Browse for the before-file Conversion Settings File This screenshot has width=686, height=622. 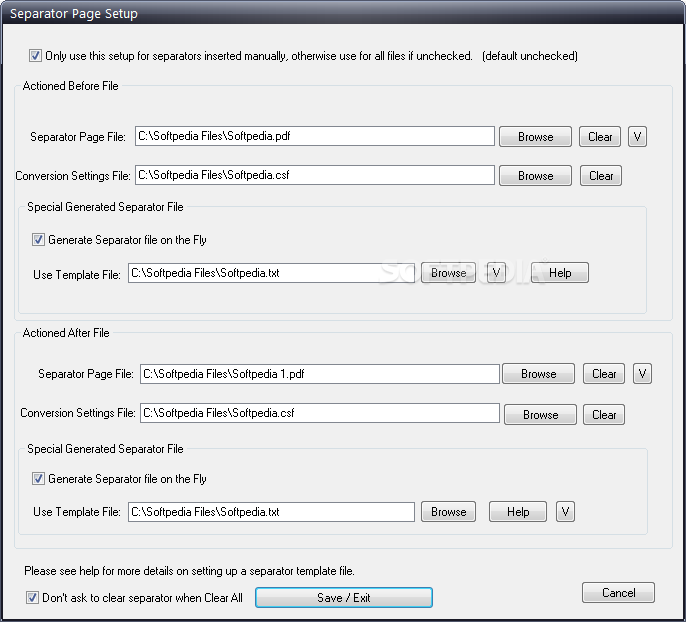pyautogui.click(x=535, y=176)
